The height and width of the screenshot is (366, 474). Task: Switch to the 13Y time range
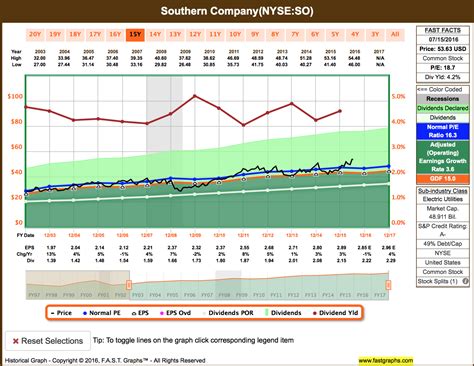(x=175, y=34)
